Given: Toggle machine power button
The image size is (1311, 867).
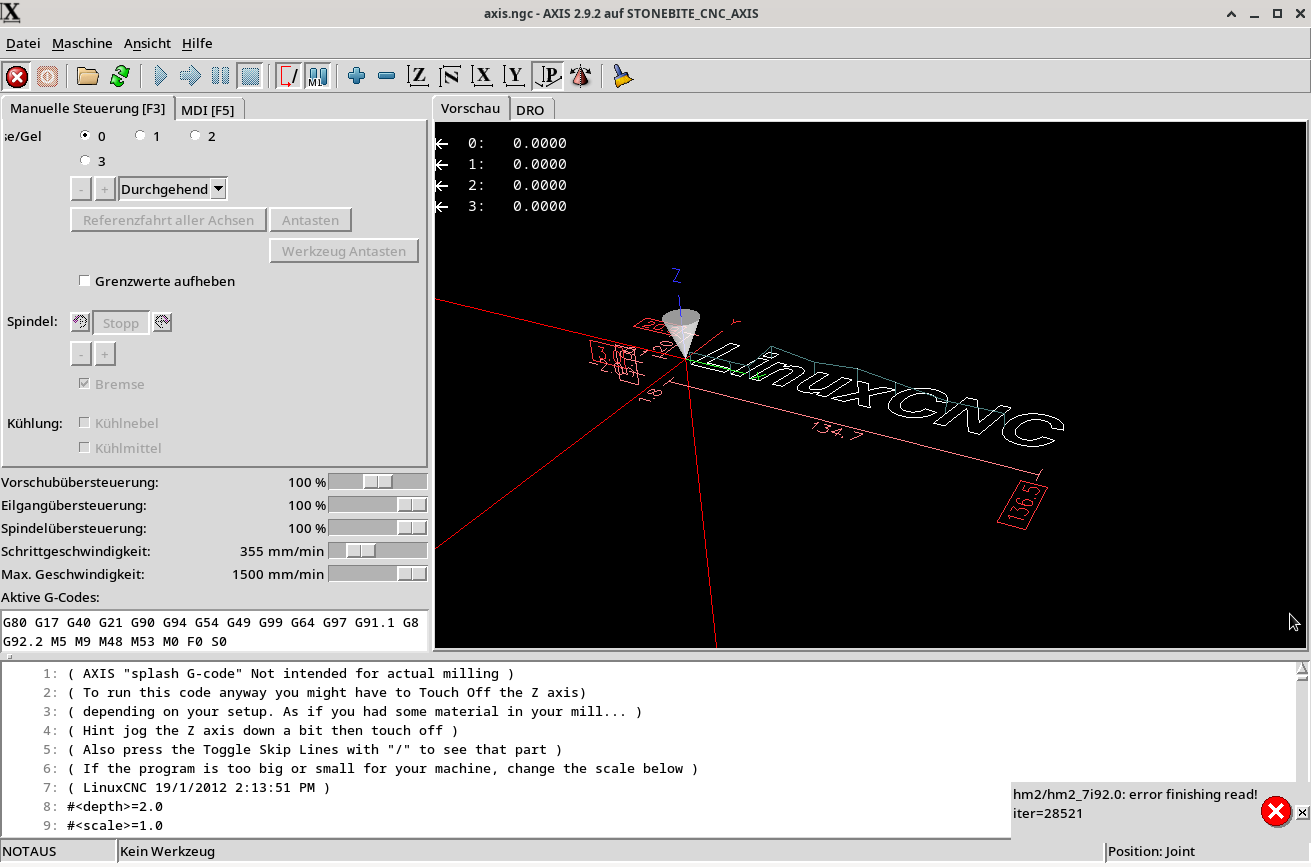Looking at the screenshot, I should click(x=47, y=76).
